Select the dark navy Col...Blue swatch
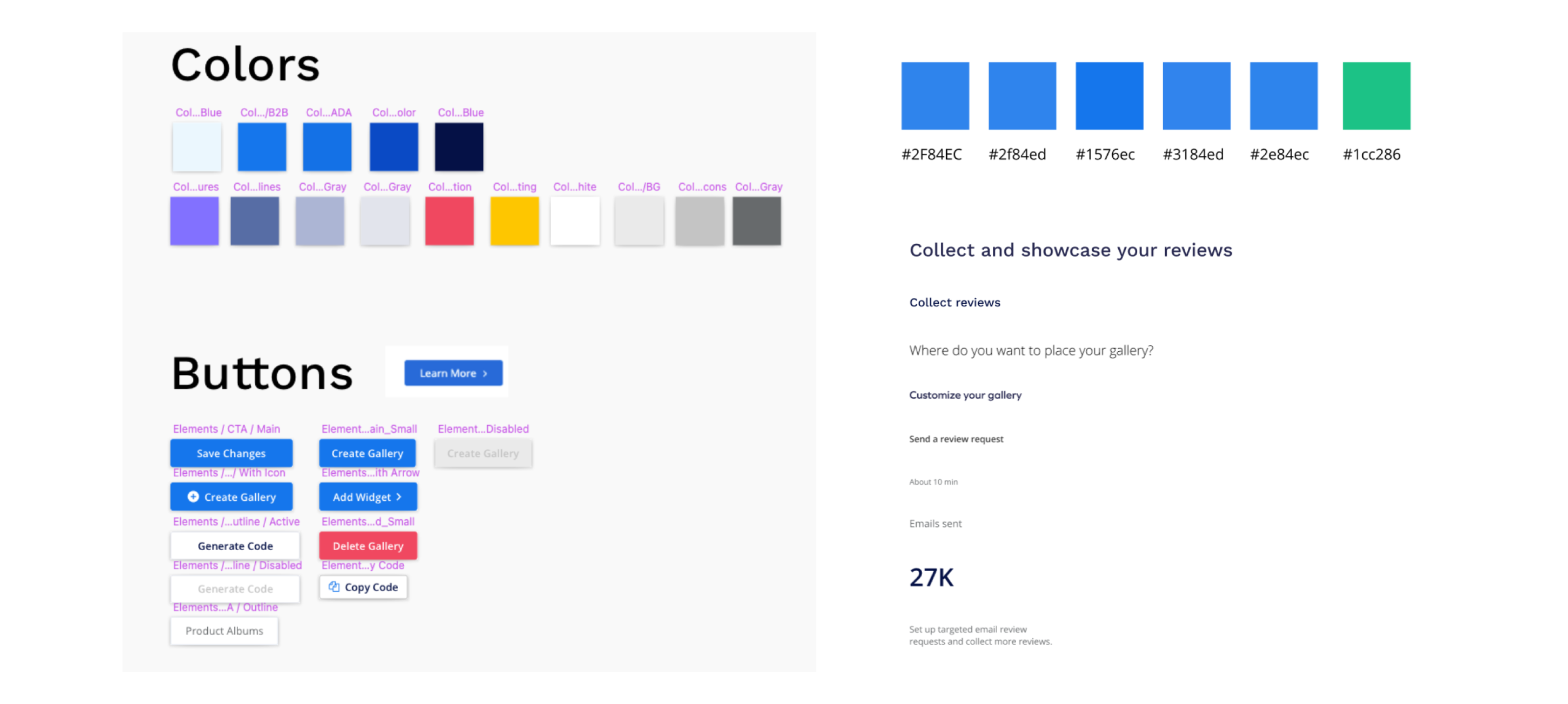 pos(459,146)
